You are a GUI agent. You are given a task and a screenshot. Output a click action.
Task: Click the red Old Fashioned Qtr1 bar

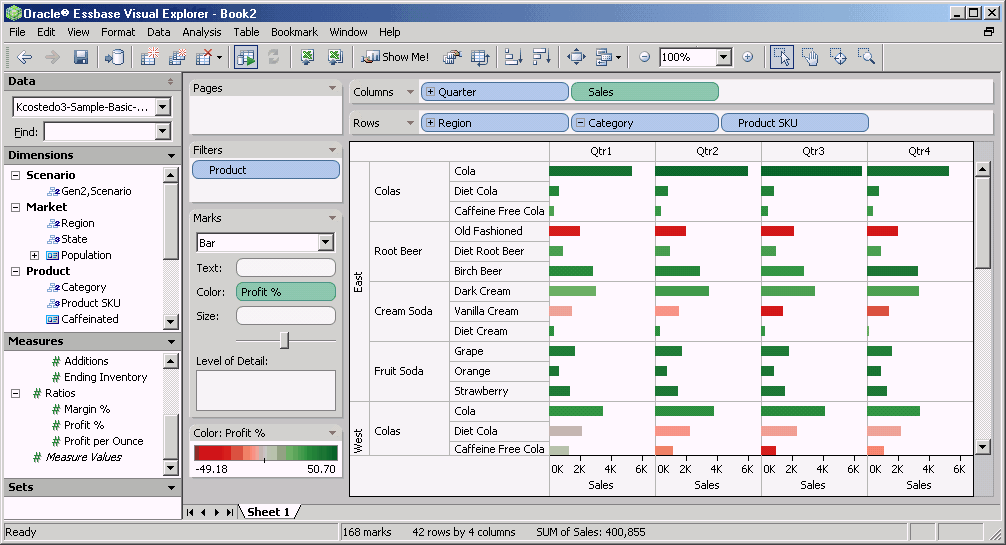click(565, 231)
